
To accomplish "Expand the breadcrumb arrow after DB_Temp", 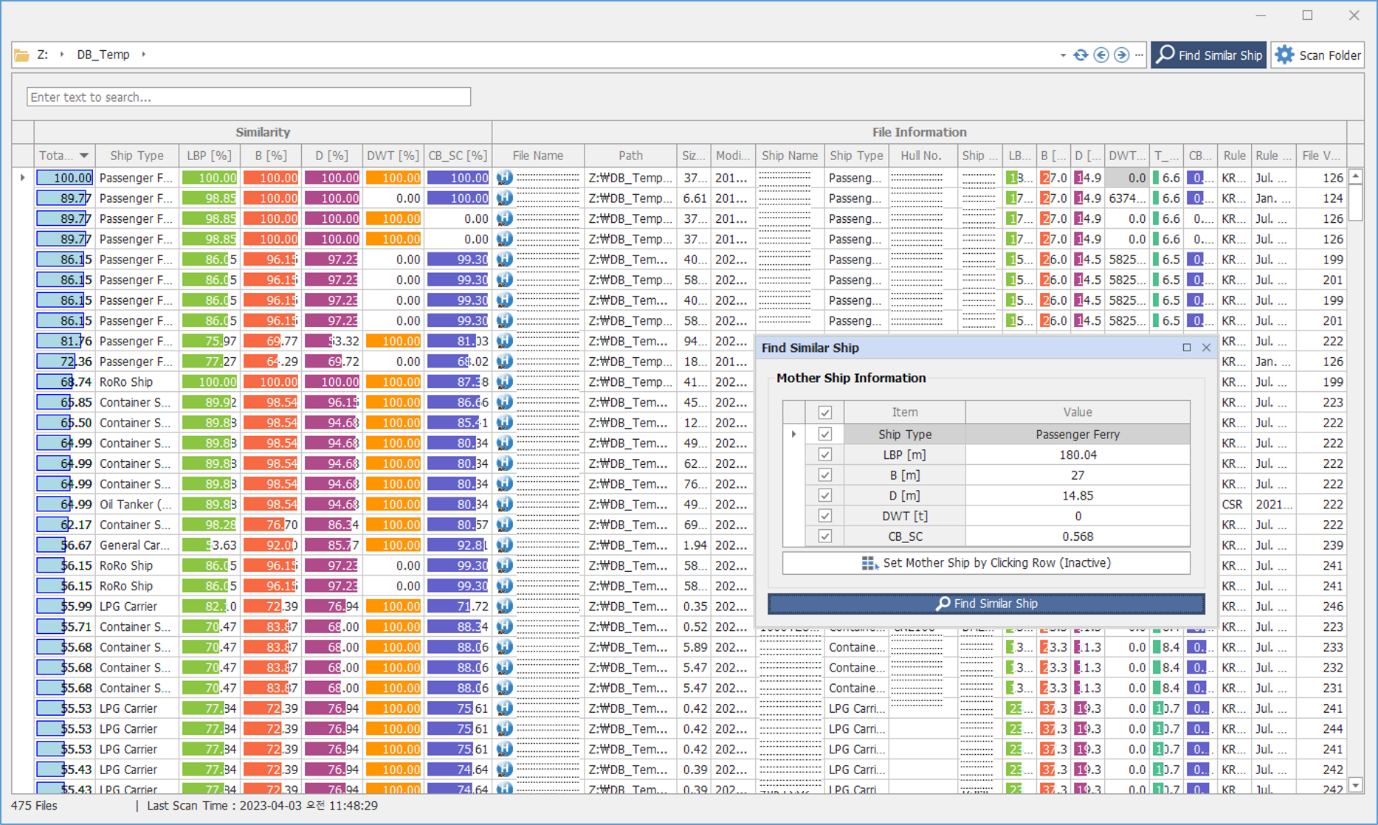I will pyautogui.click(x=143, y=55).
